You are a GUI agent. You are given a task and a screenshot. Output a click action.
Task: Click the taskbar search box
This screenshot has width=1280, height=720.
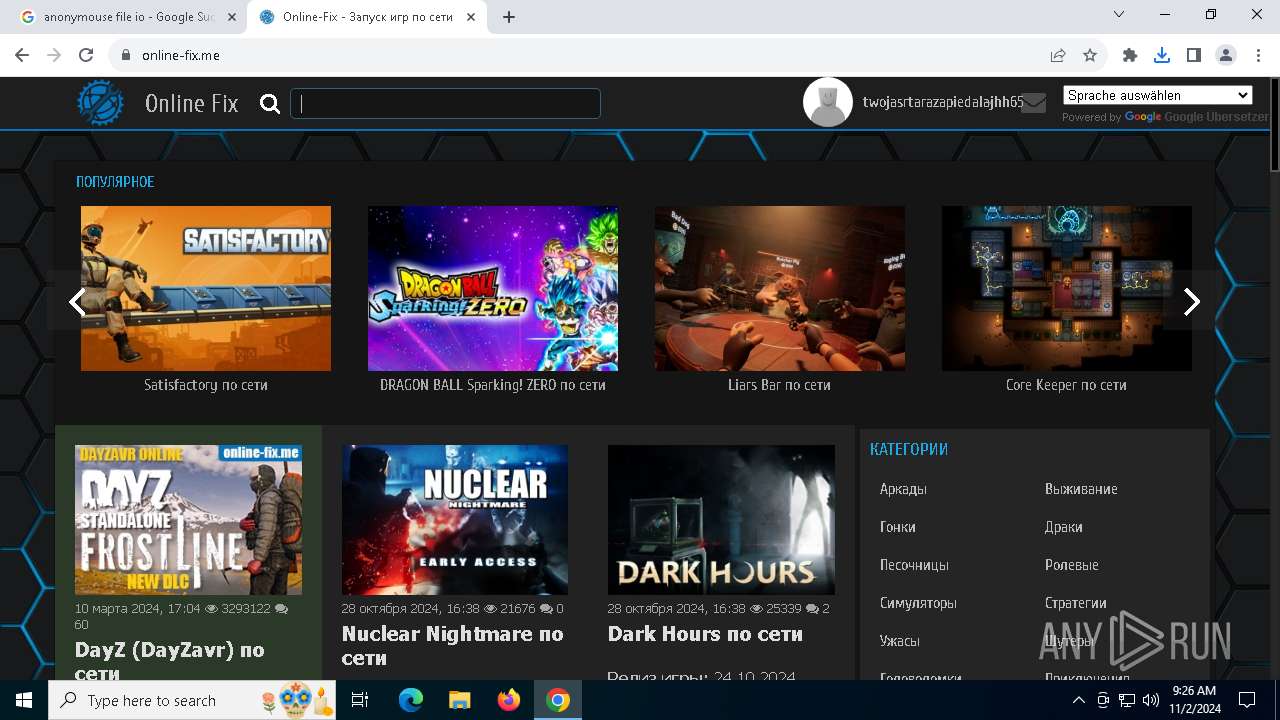[x=193, y=700]
